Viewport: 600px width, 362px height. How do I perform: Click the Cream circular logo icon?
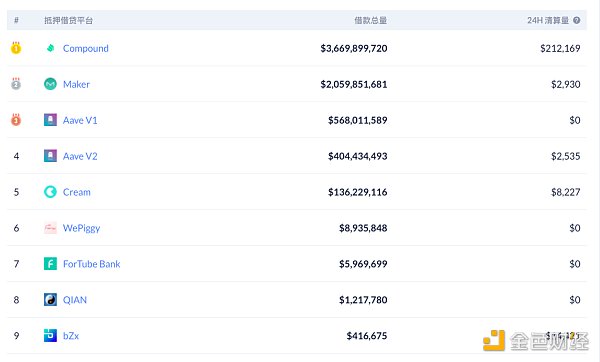[x=50, y=192]
